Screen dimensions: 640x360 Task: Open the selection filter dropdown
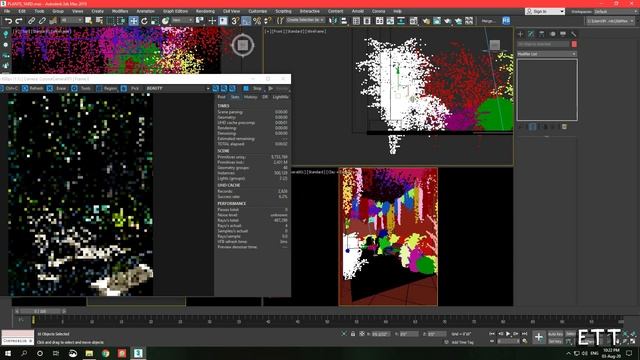(71, 20)
